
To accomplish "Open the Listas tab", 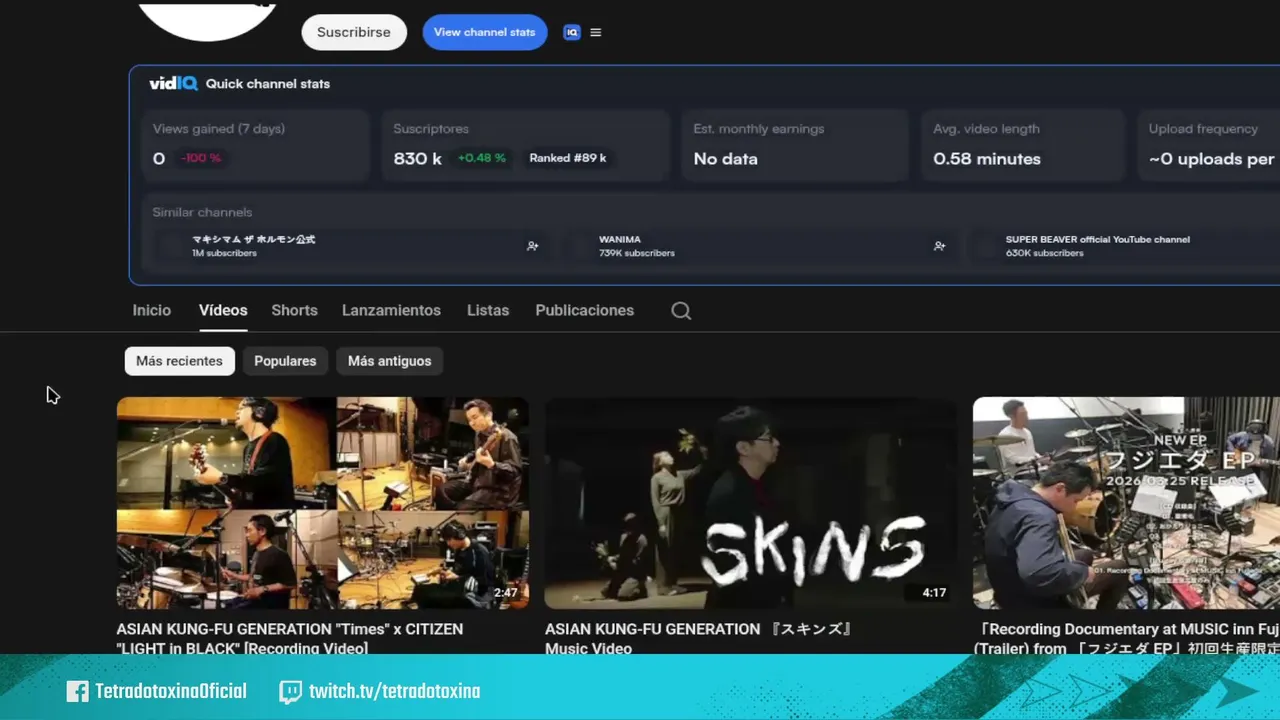I will coord(488,310).
